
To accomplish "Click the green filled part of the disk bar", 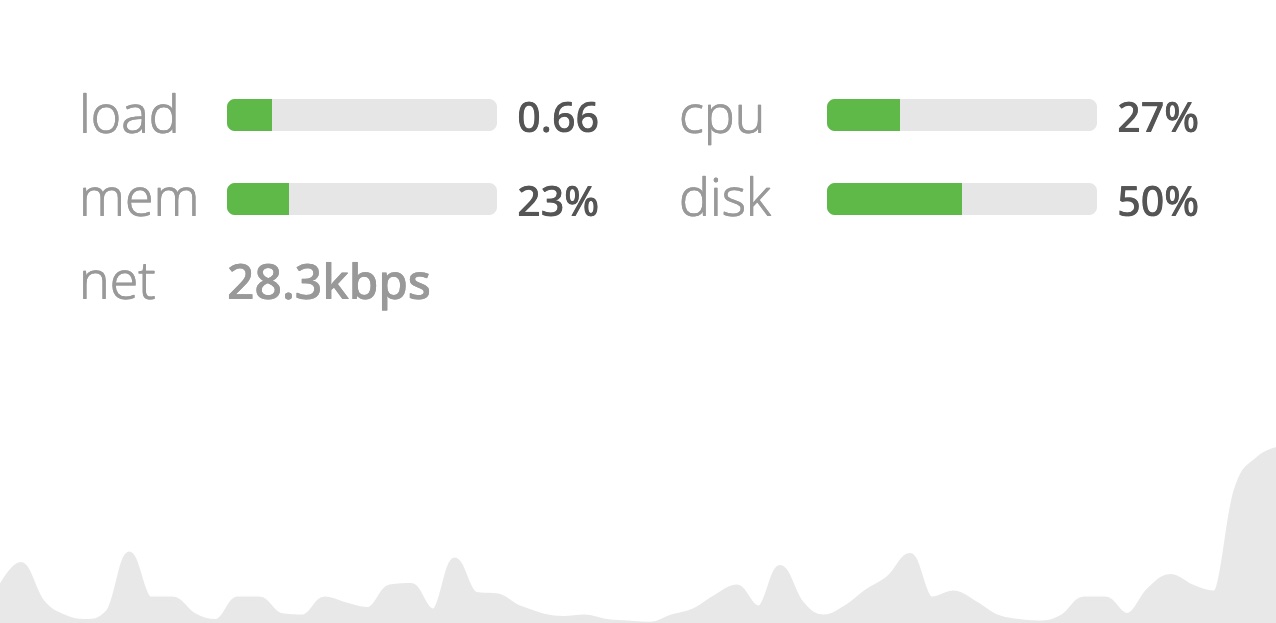I will click(894, 199).
